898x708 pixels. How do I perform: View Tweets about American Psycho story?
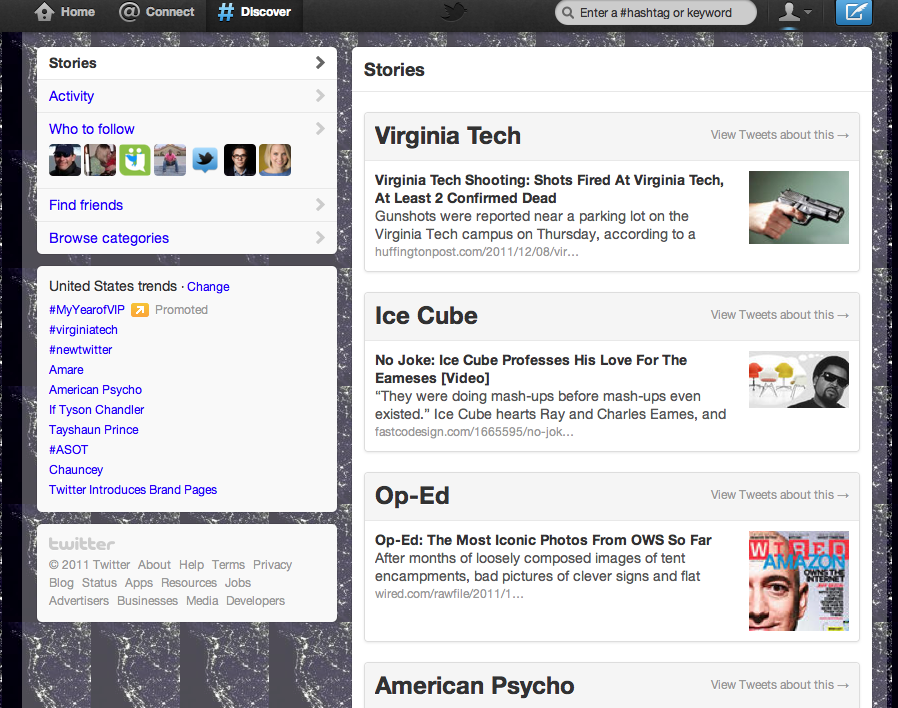779,685
